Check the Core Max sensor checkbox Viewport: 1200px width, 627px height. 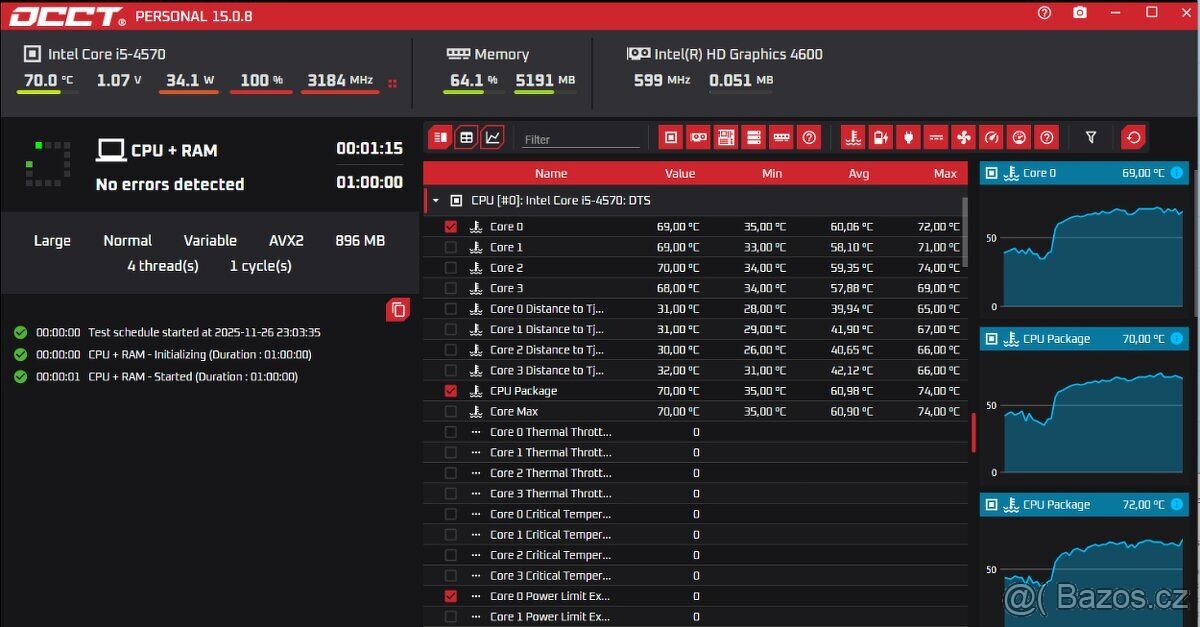pyautogui.click(x=450, y=411)
